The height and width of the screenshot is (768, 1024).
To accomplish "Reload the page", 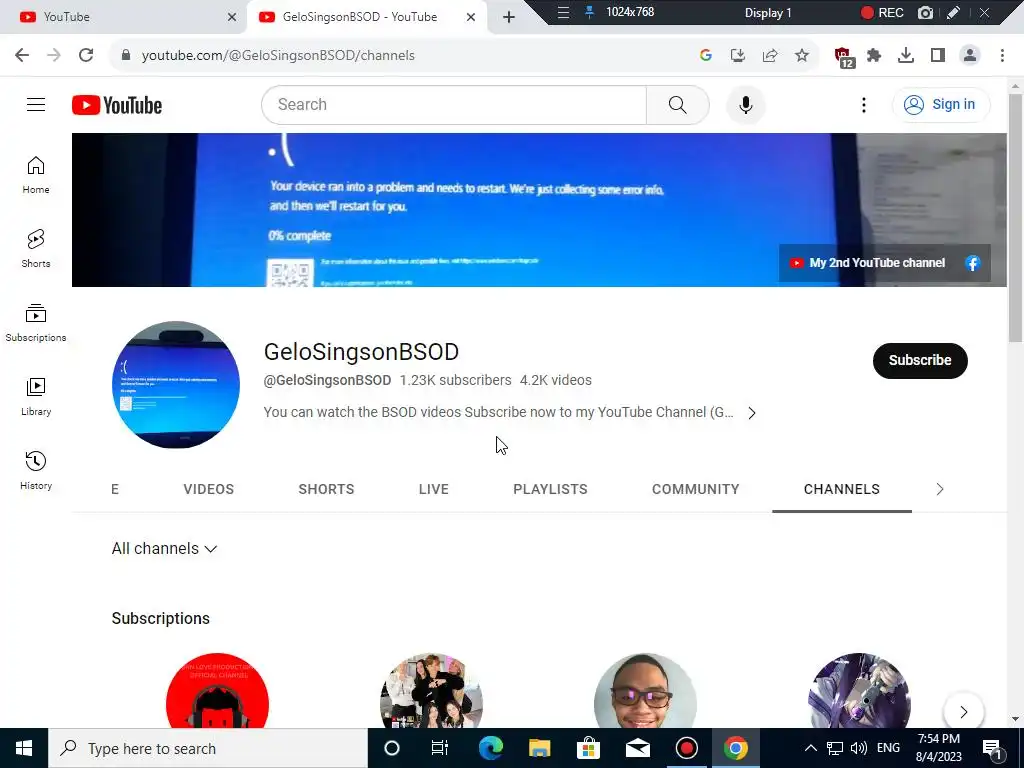I will click(x=86, y=56).
